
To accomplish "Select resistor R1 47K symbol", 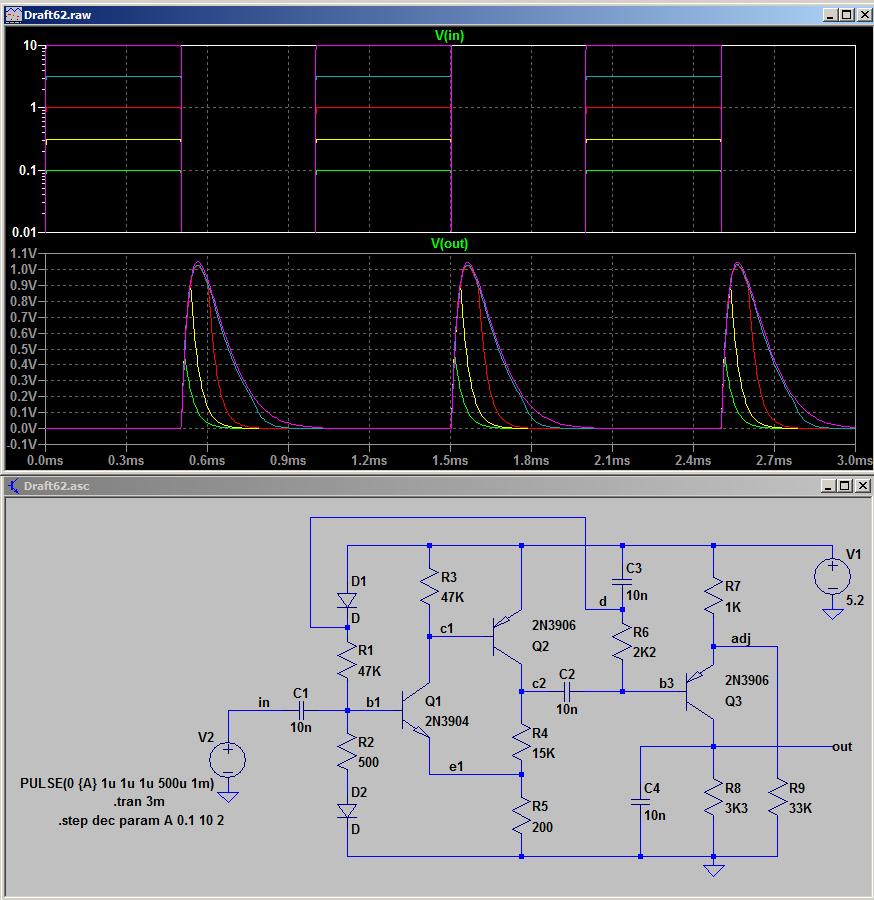I will point(347,660).
